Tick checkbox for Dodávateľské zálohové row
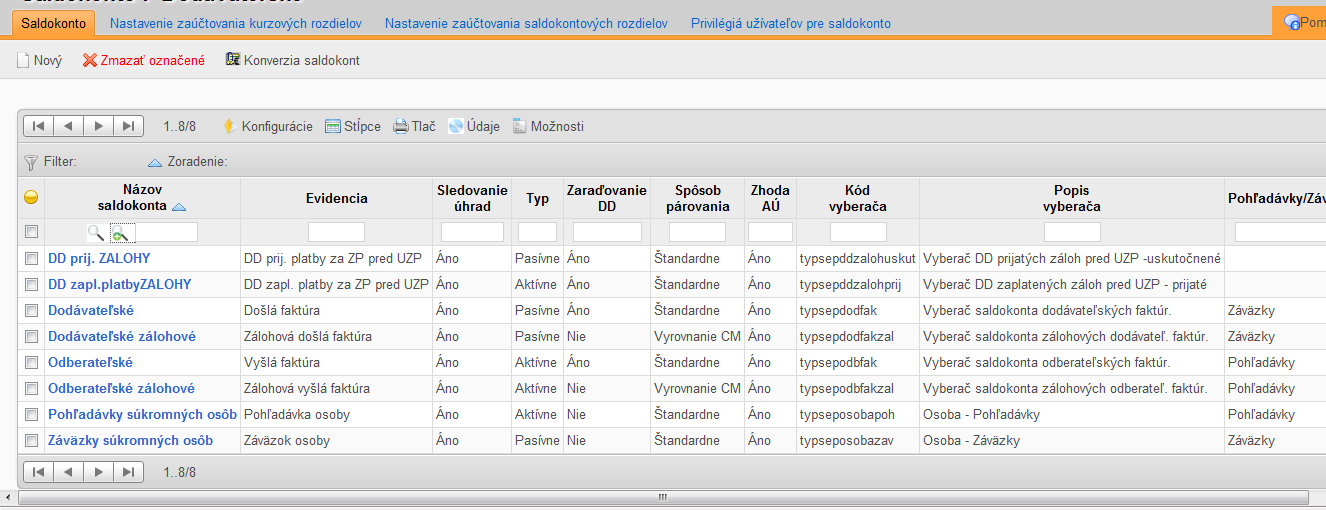The width and height of the screenshot is (1326, 510). pos(31,336)
